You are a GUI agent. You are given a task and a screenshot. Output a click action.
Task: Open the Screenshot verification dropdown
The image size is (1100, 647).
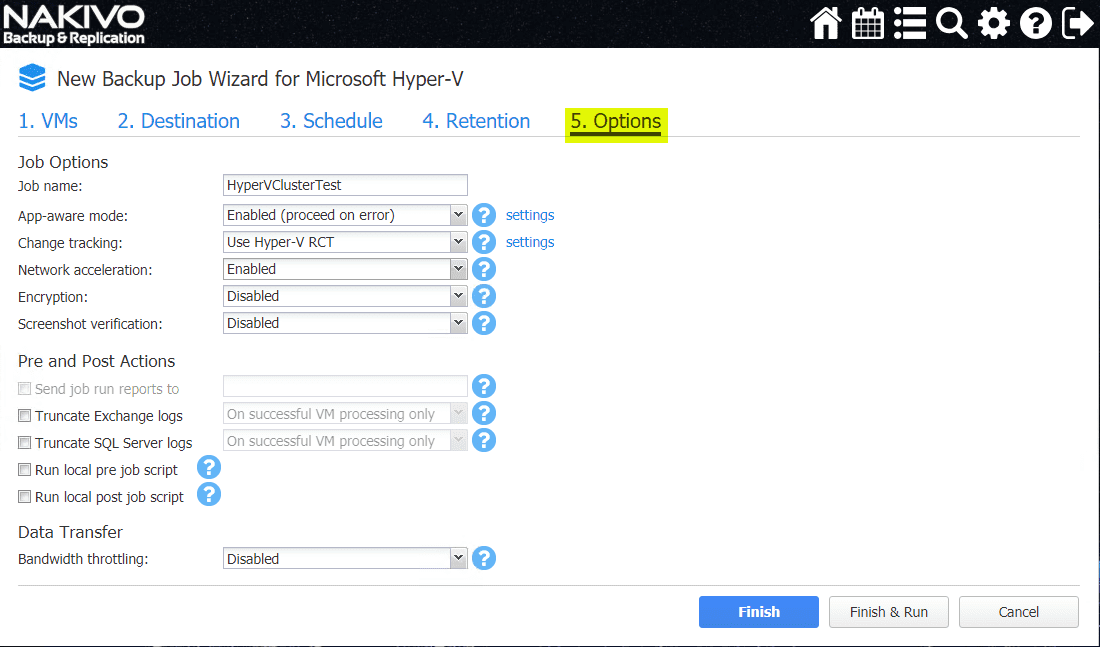(x=345, y=323)
